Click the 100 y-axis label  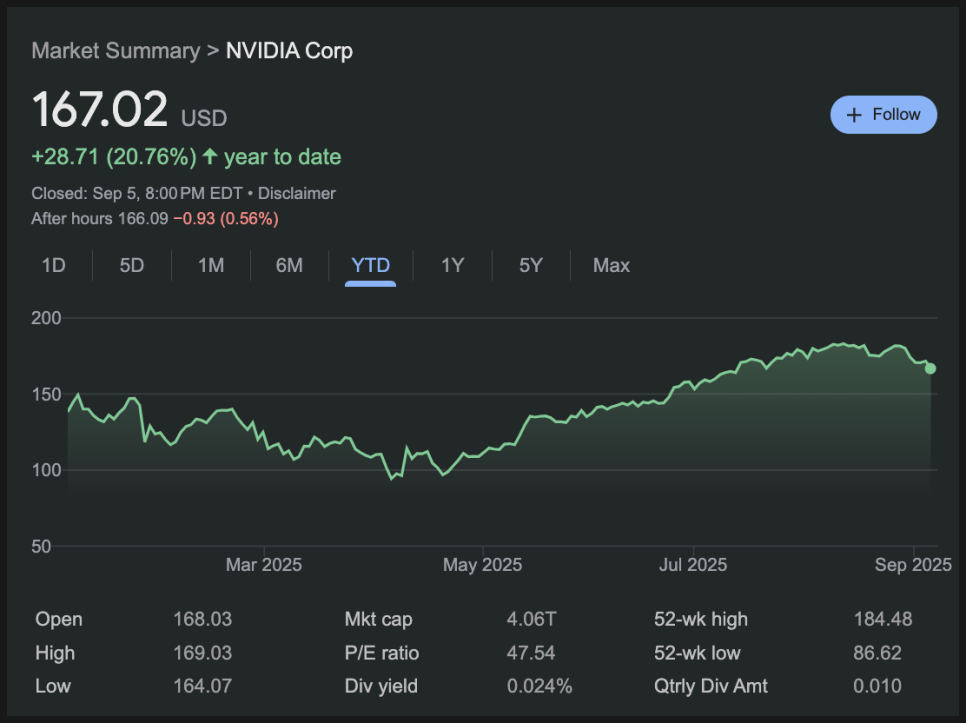46,470
